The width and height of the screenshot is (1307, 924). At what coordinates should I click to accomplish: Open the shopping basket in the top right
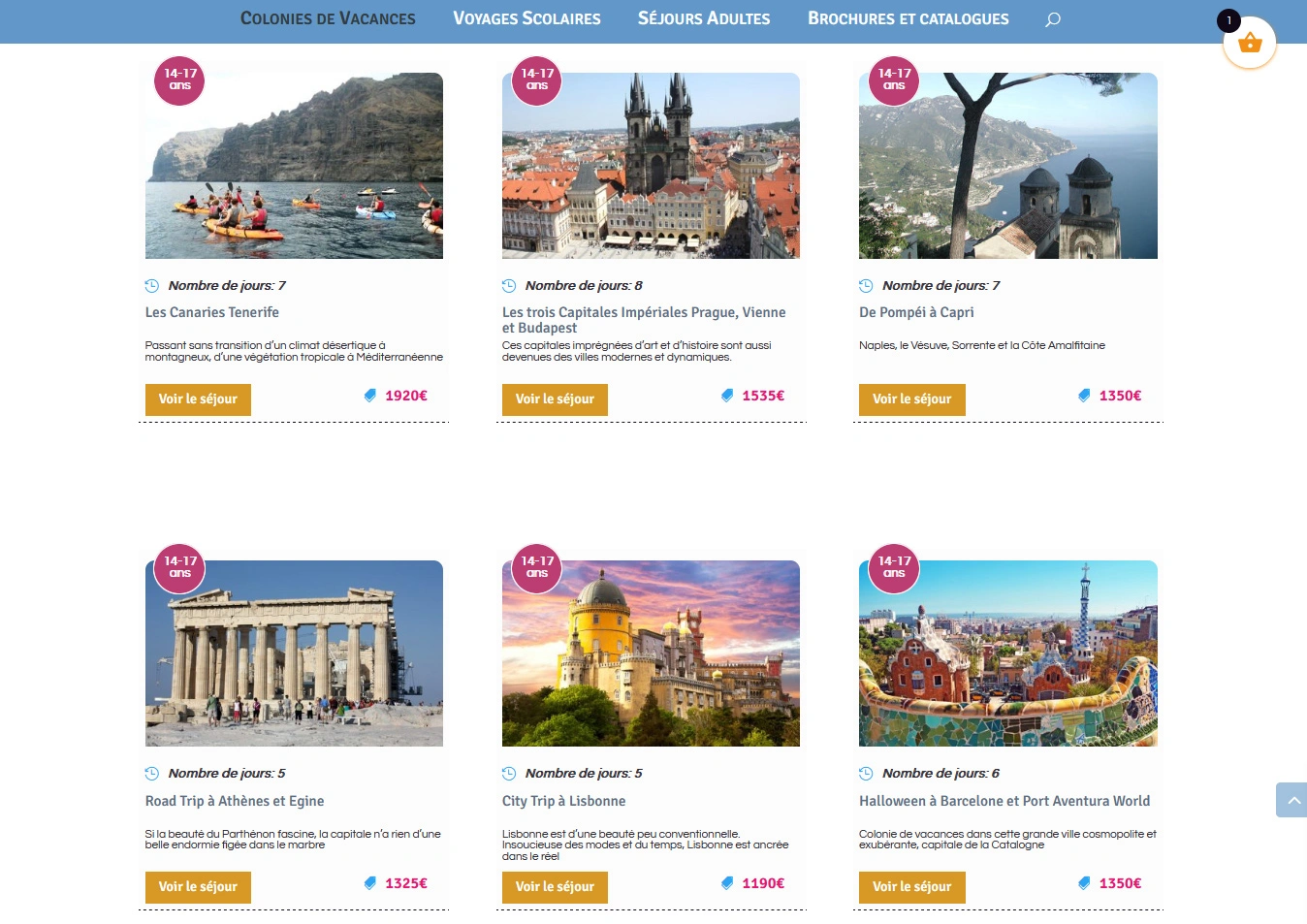[x=1250, y=43]
